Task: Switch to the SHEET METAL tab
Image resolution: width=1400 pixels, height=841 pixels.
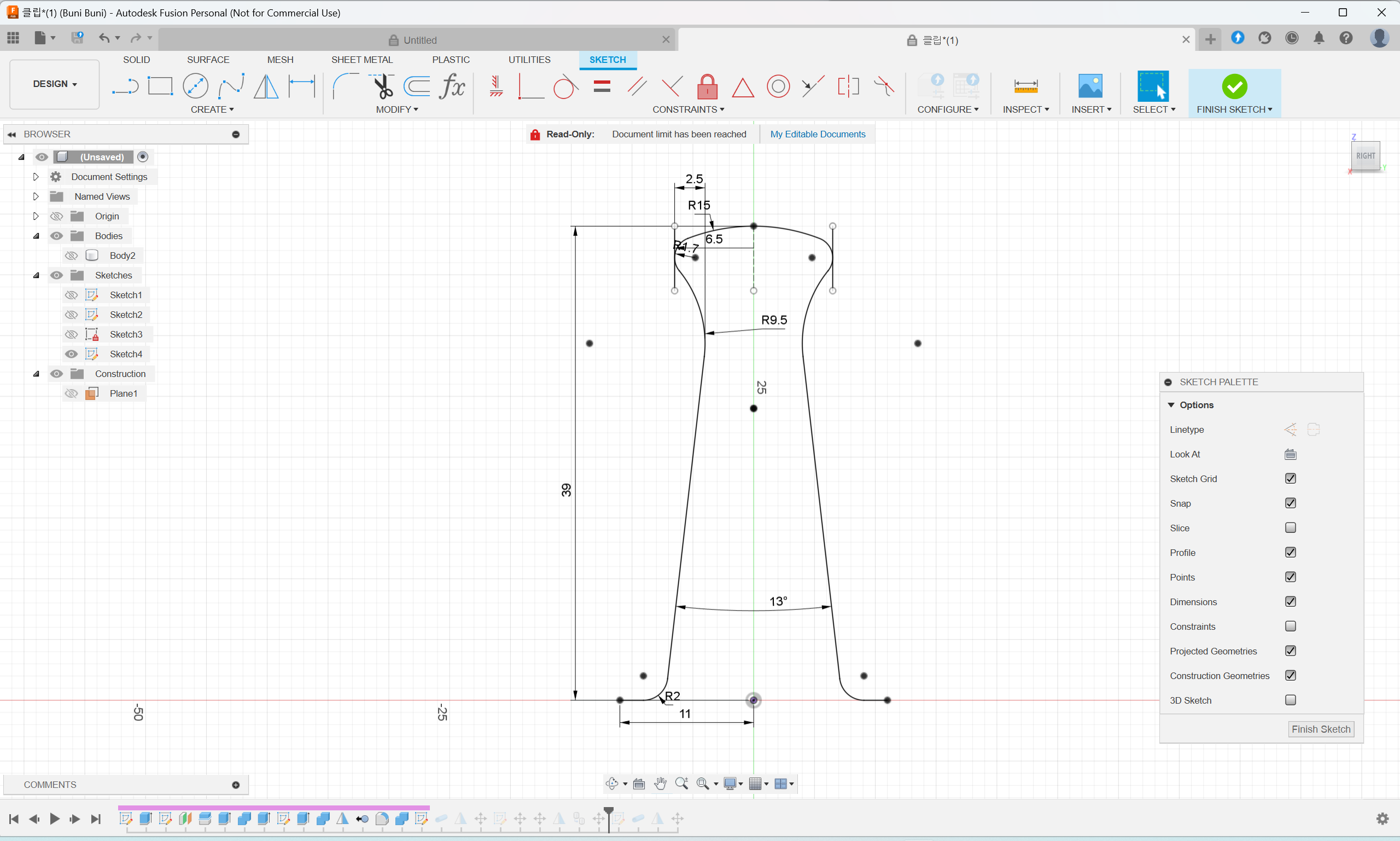Action: tap(361, 60)
